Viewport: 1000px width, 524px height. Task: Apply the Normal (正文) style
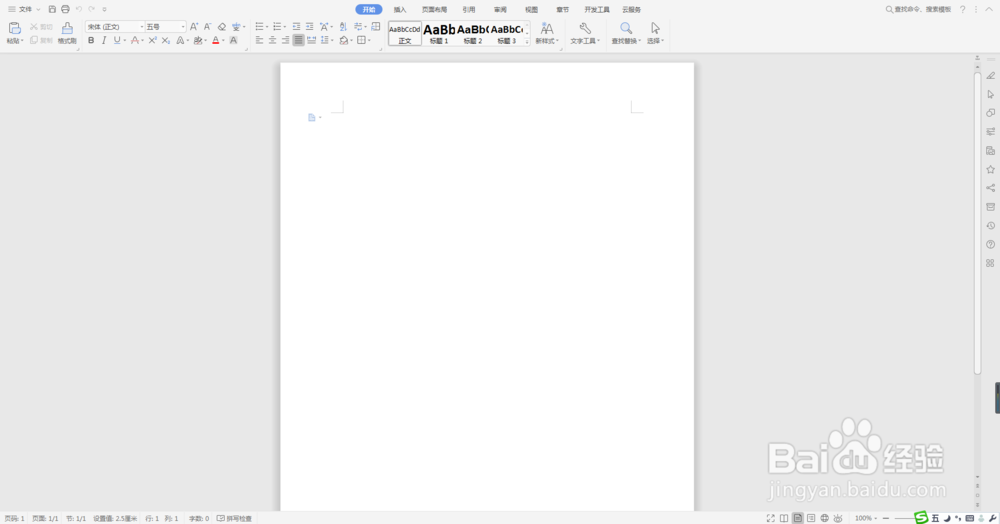[405, 33]
